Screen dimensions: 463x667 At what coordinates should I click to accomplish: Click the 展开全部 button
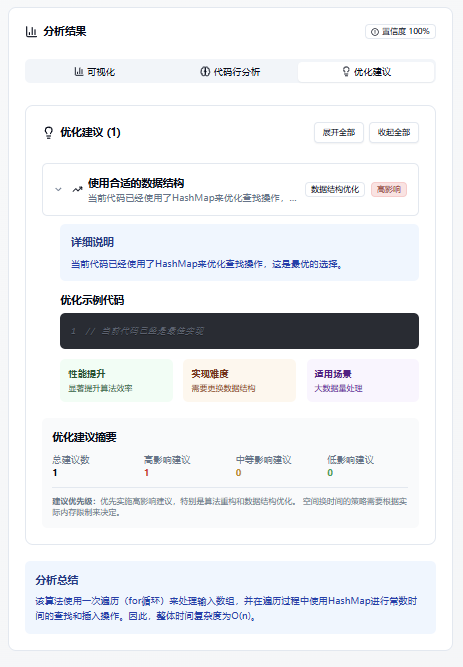pos(339,132)
